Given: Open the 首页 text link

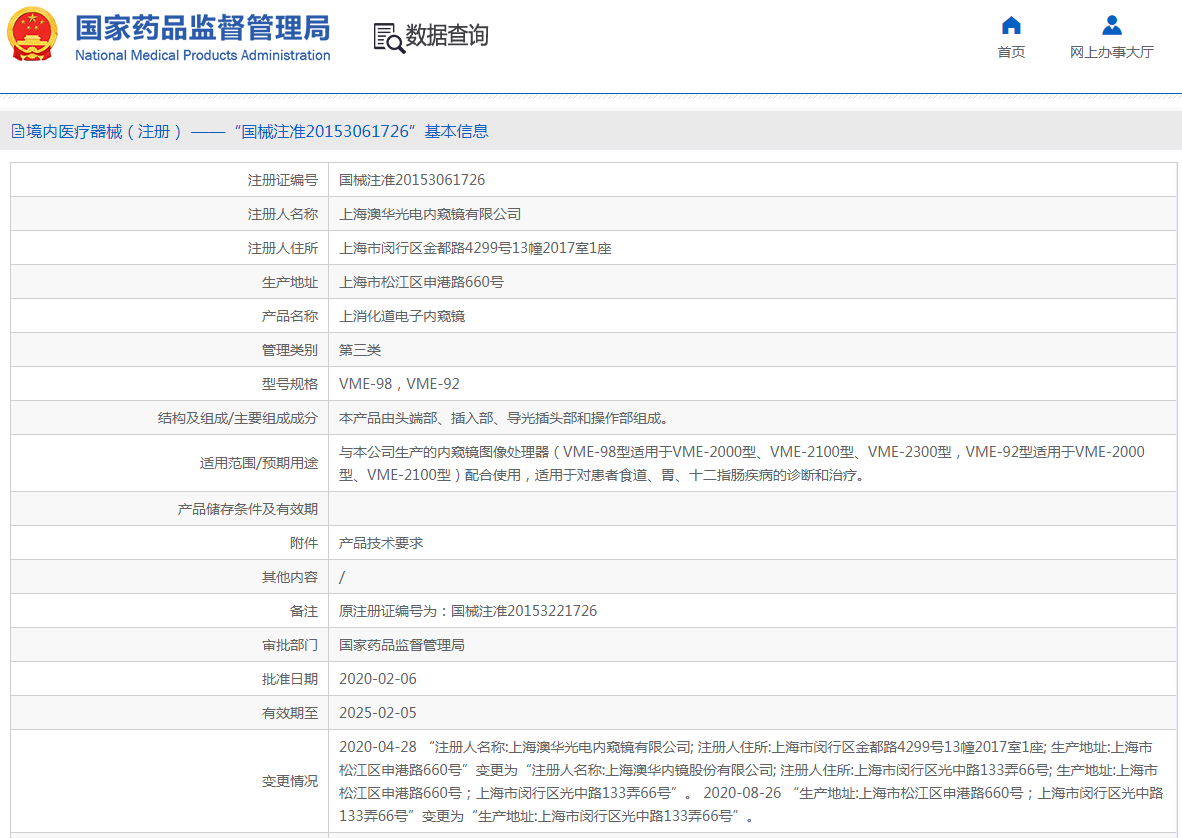Looking at the screenshot, I should 1011,52.
